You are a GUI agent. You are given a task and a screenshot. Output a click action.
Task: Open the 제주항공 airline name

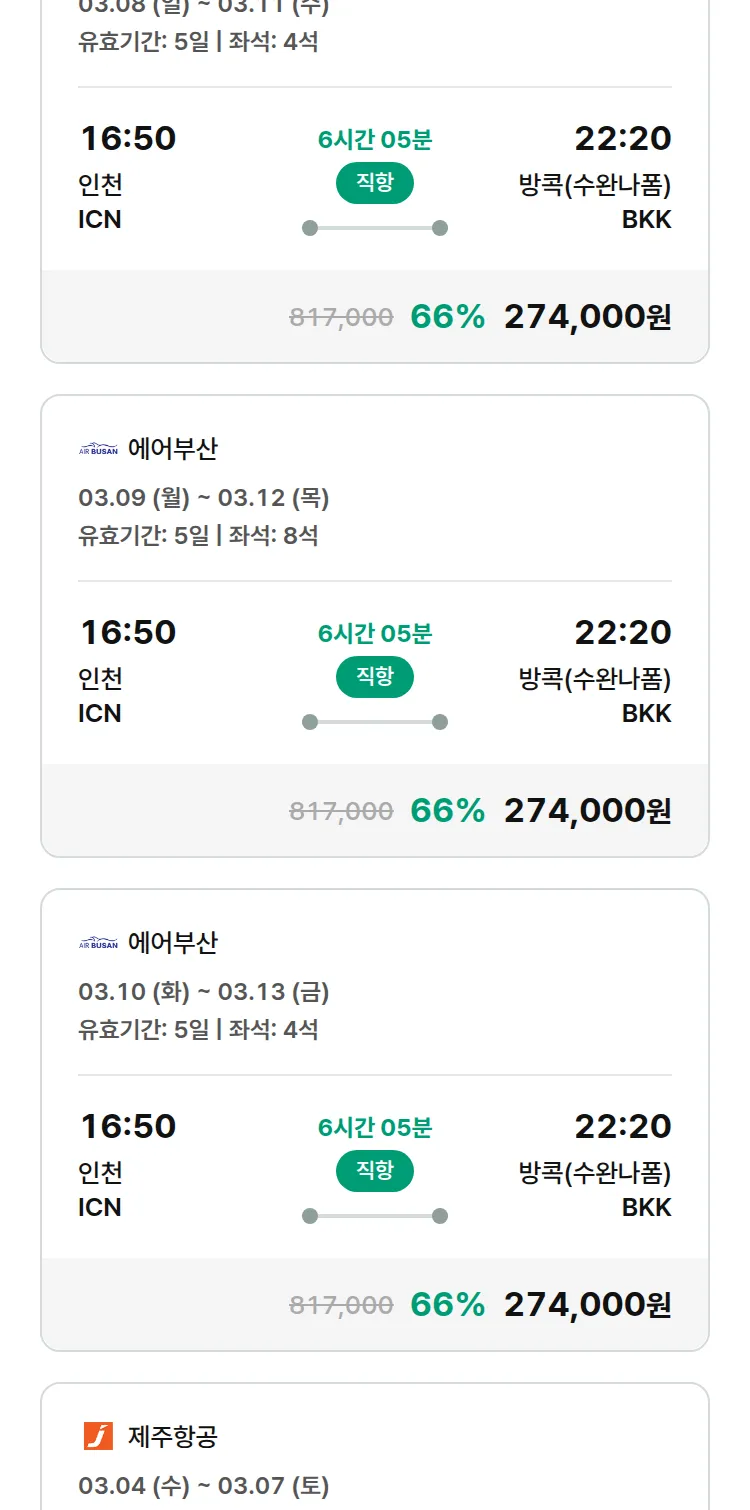(x=172, y=1437)
